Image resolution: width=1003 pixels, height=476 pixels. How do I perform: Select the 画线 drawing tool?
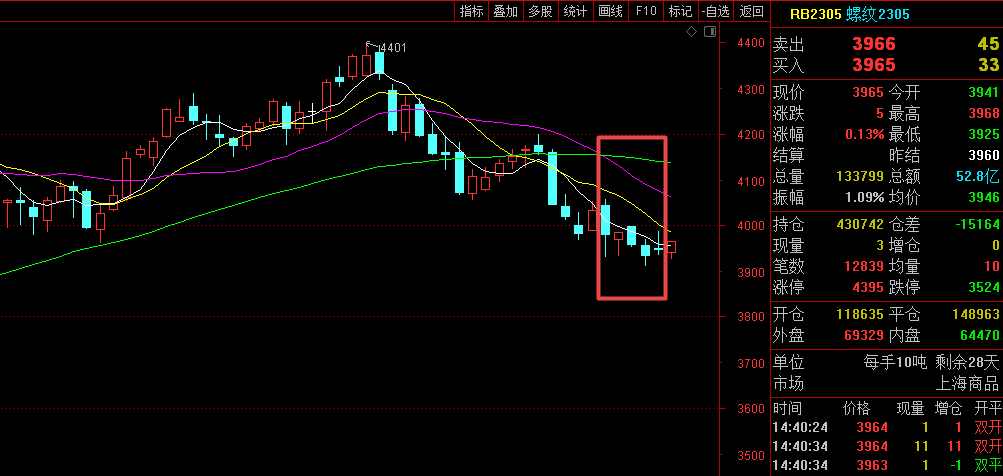[x=610, y=11]
